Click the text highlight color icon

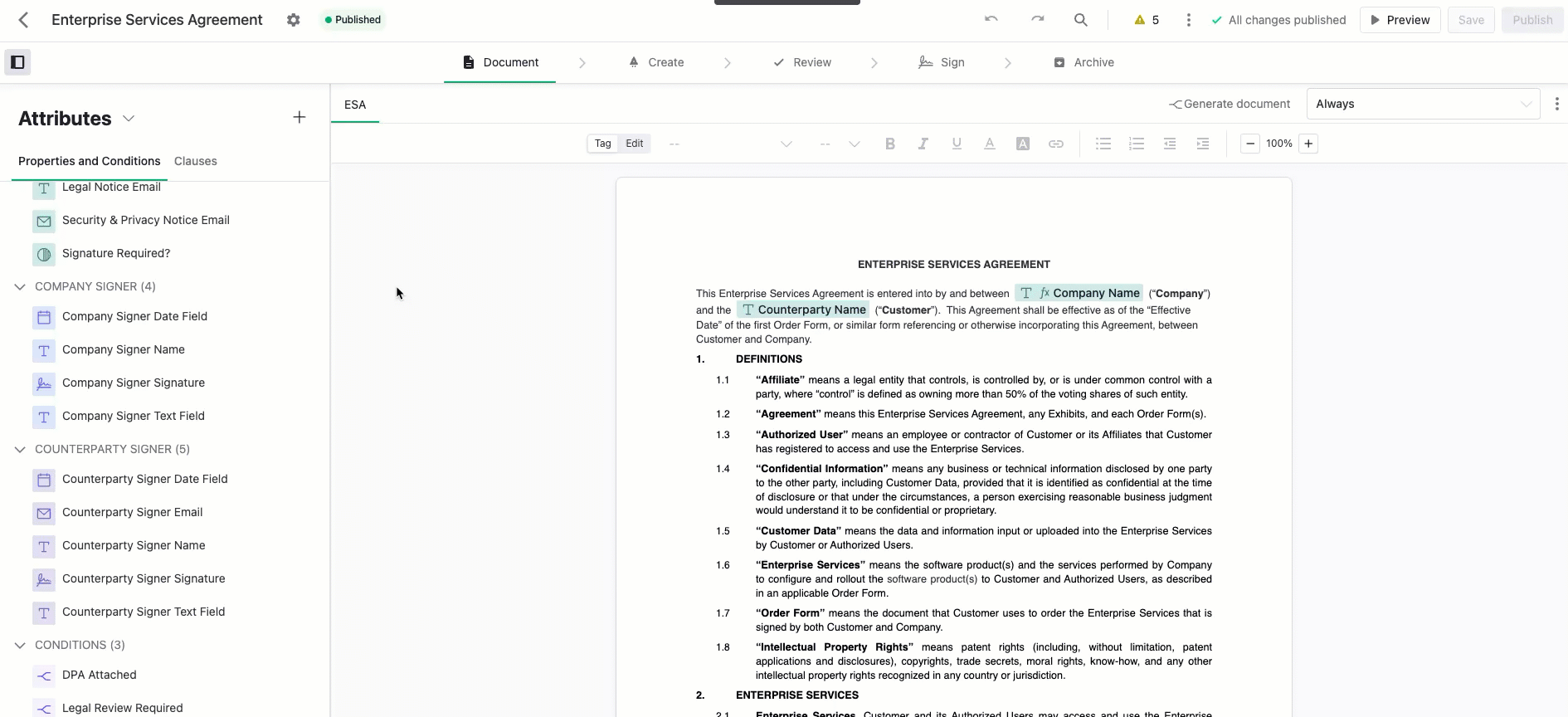pos(1022,144)
